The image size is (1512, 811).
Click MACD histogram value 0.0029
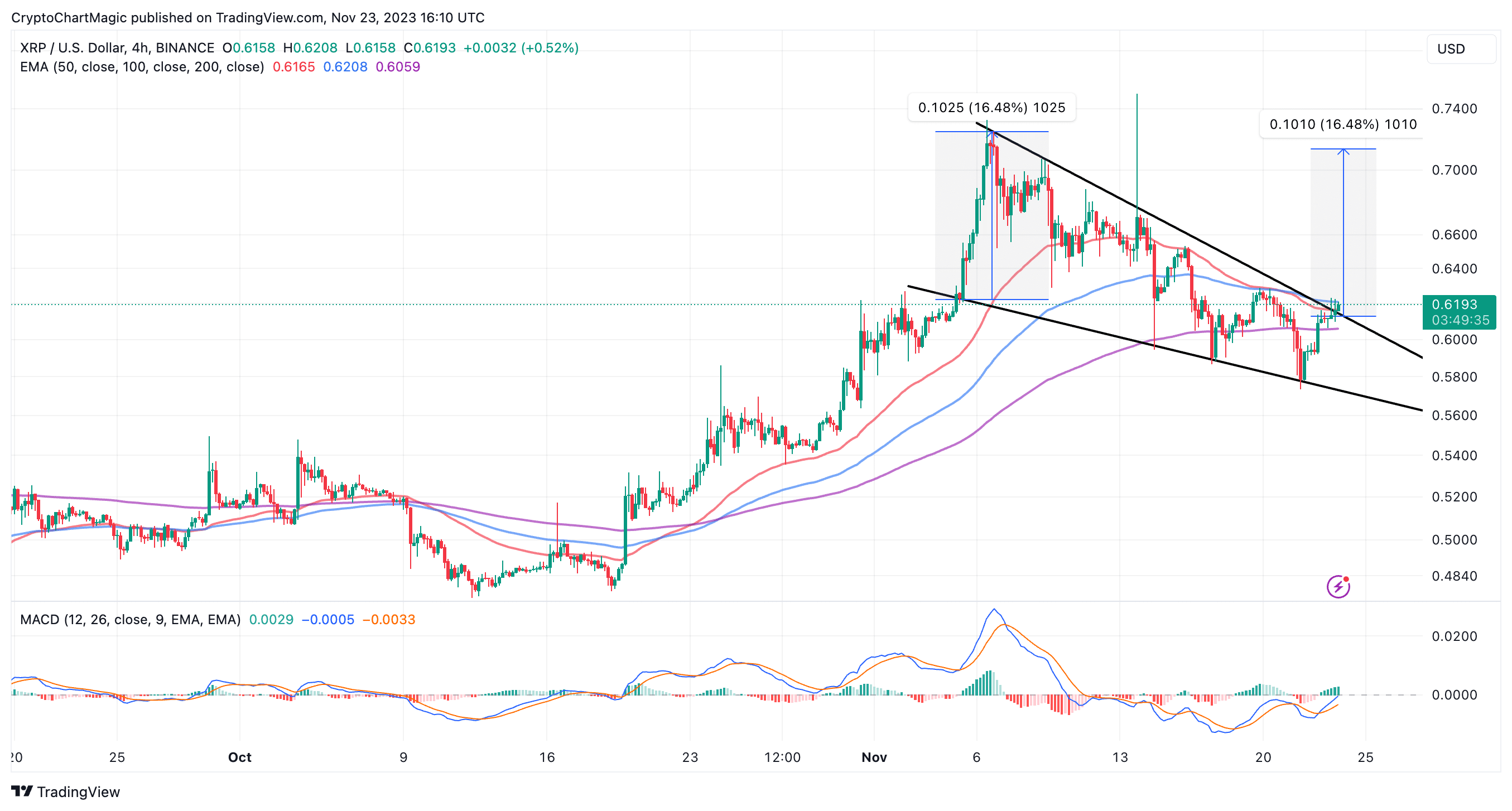point(271,619)
